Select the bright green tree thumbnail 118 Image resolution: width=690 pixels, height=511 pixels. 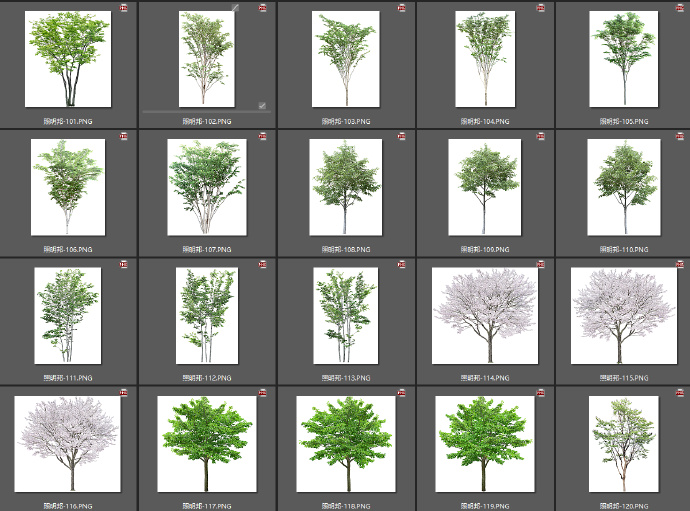346,444
